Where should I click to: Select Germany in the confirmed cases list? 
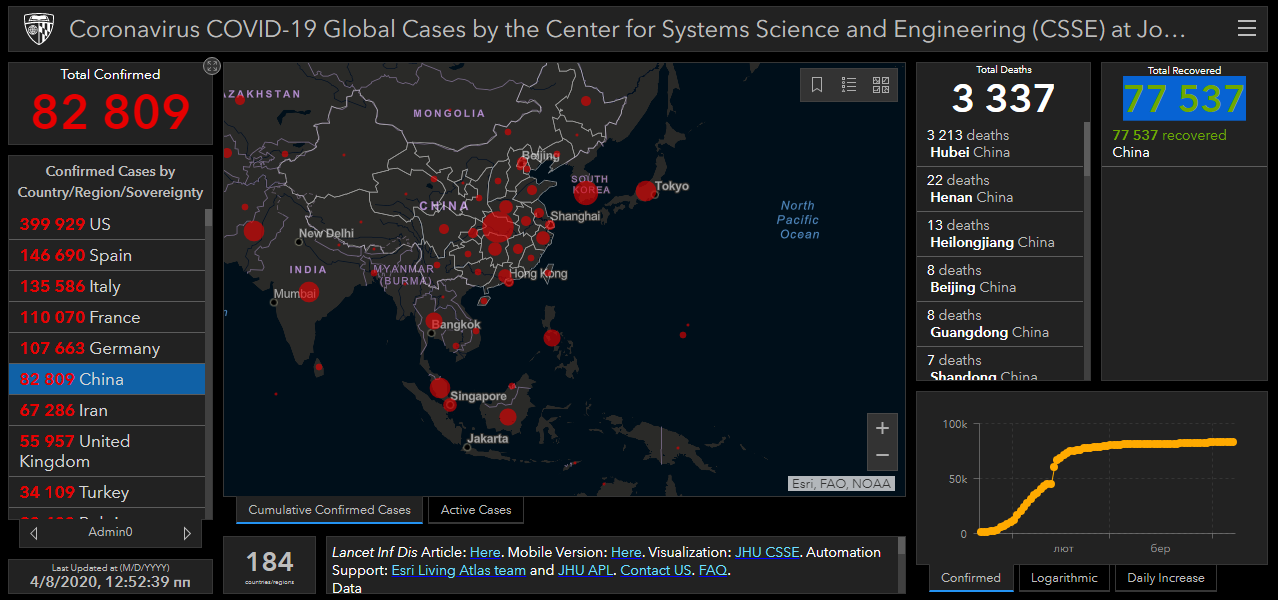[107, 348]
